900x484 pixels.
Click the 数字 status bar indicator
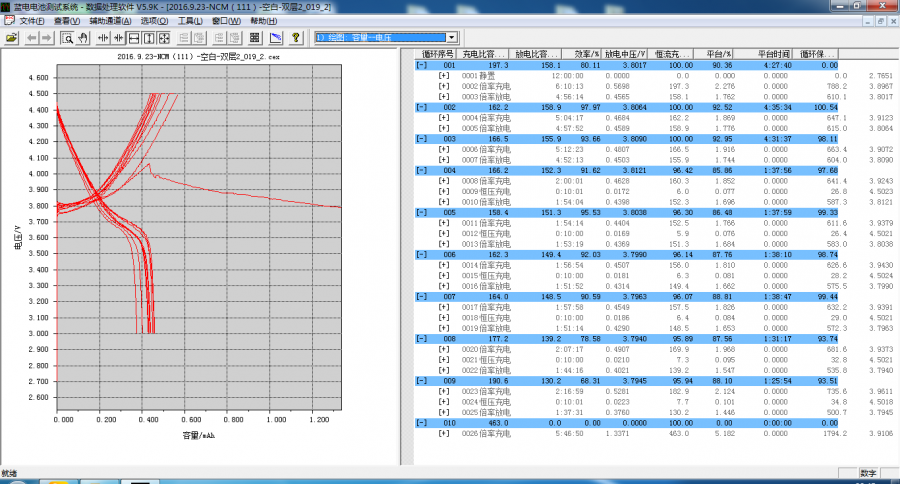pyautogui.click(x=868, y=473)
